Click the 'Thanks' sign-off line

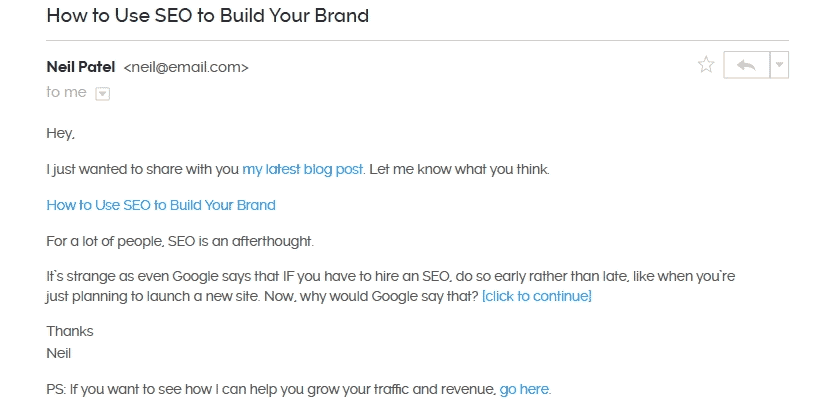pos(70,331)
